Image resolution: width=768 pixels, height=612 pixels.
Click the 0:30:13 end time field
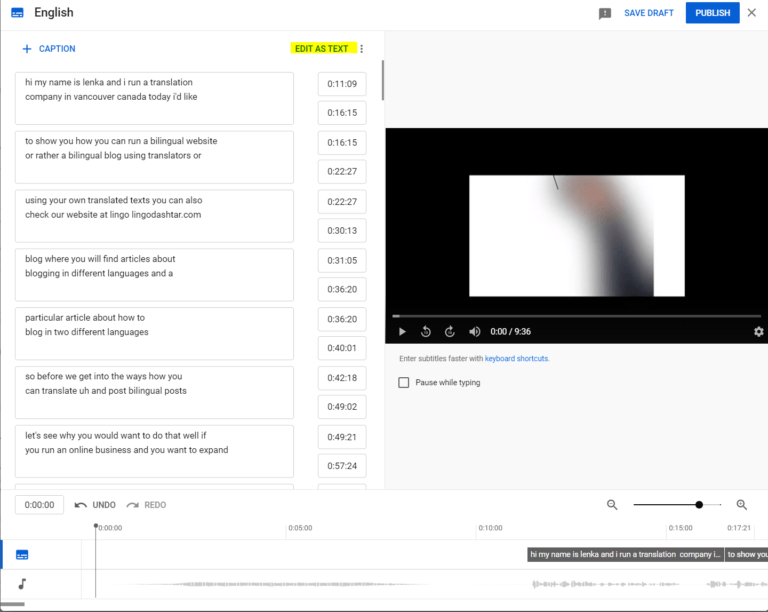342,231
